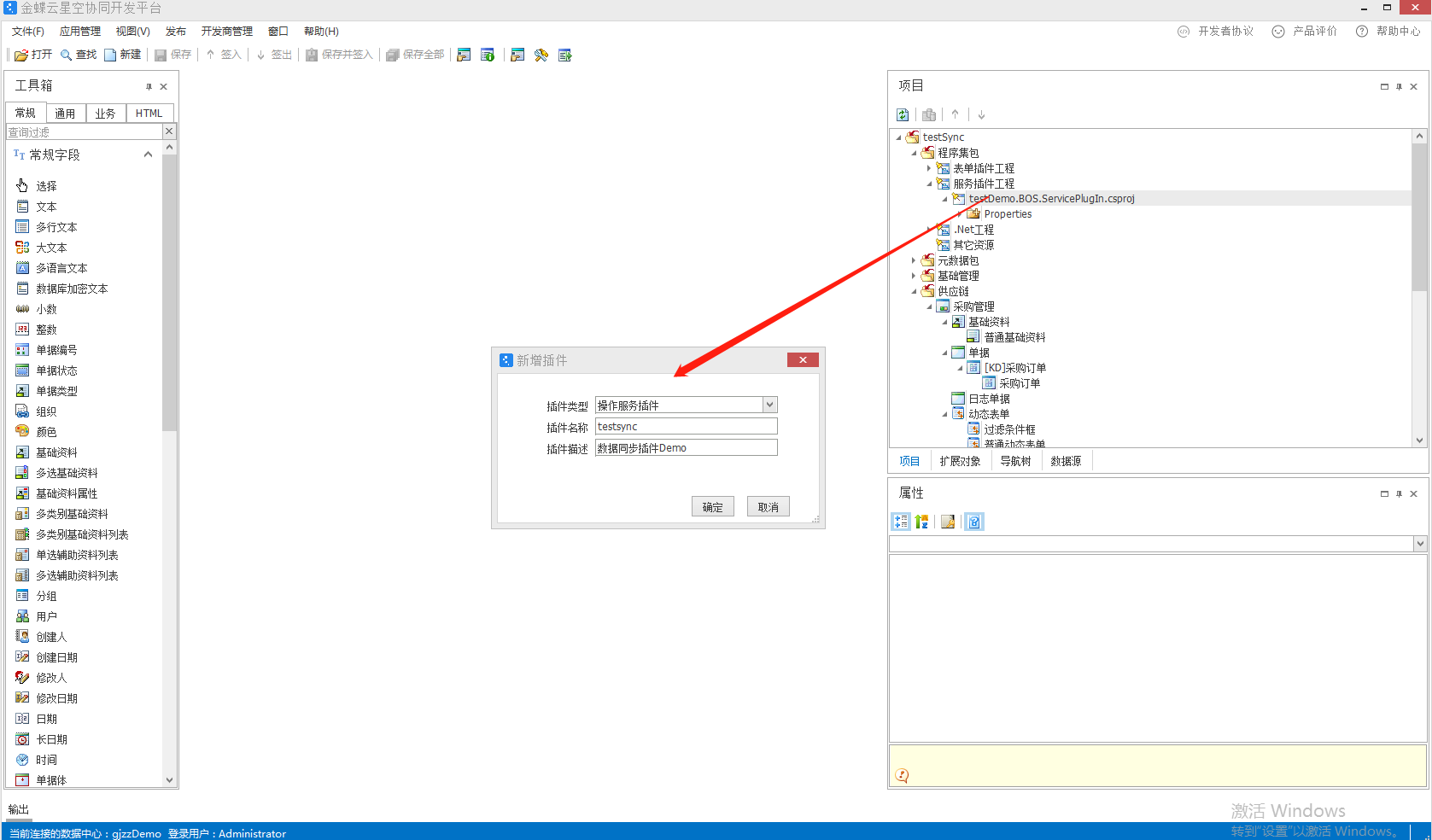Open the 插件类型 dropdown list
Image resolution: width=1432 pixels, height=840 pixels.
tap(769, 405)
